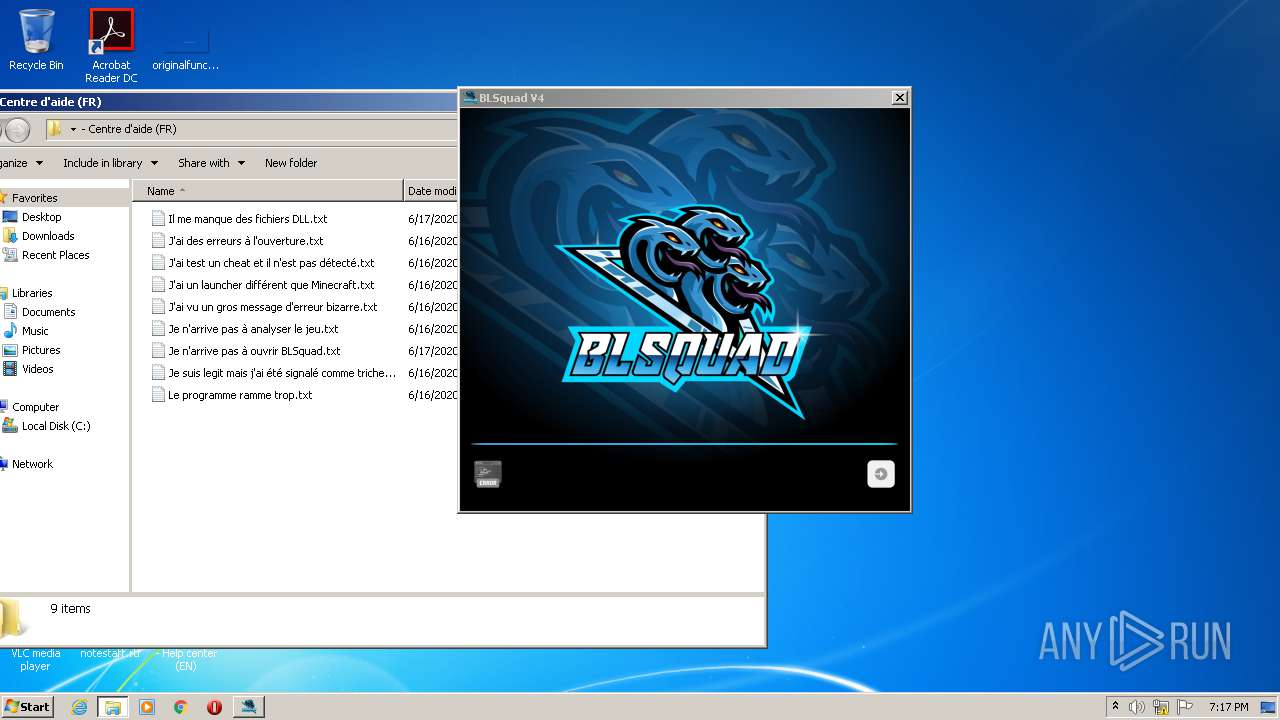Expand Favorites in the navigation pane
The image size is (1280, 720).
[34, 198]
